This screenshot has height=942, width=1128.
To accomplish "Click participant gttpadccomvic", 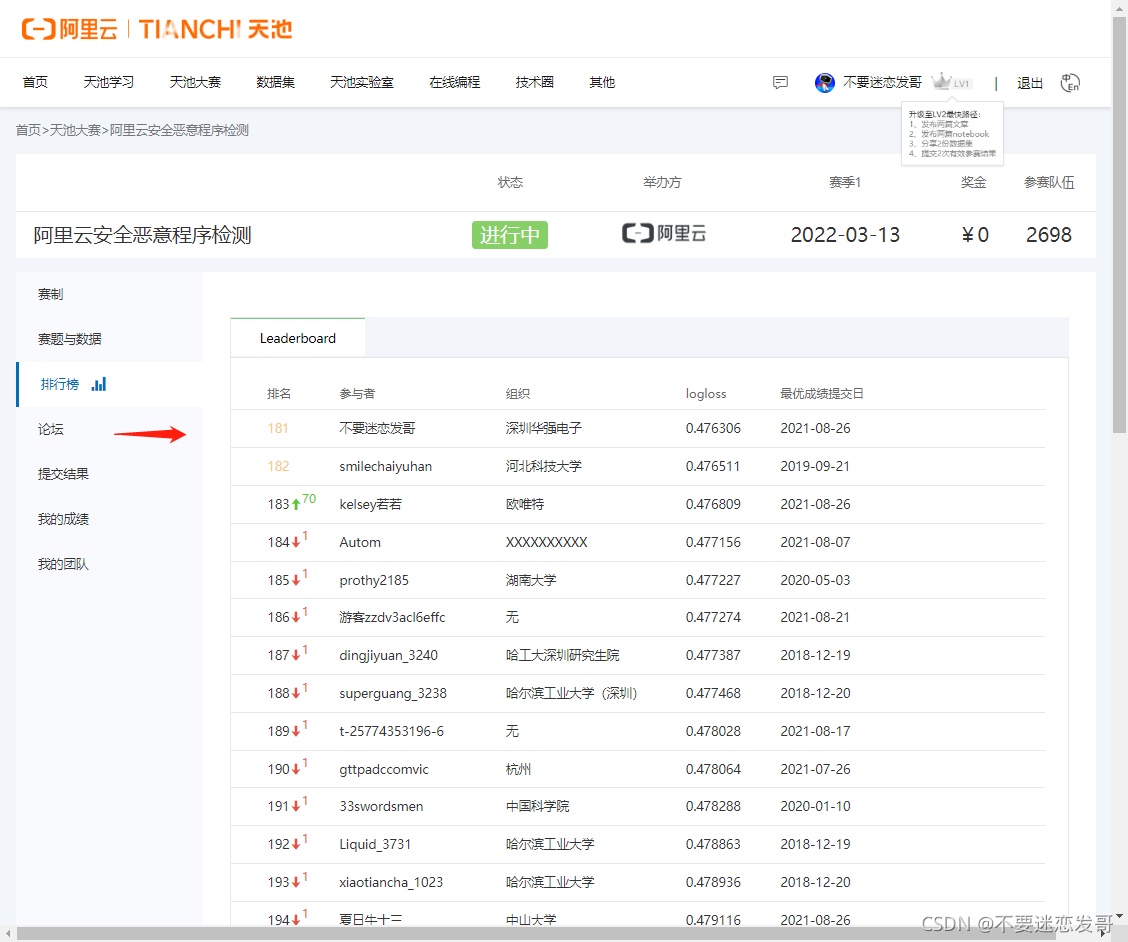I will [384, 769].
